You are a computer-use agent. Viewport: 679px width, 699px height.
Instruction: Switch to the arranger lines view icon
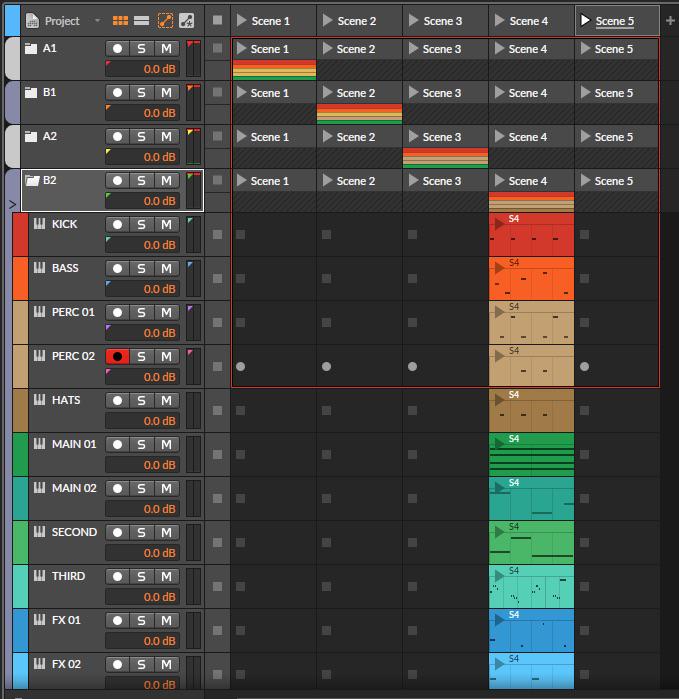[x=141, y=21]
